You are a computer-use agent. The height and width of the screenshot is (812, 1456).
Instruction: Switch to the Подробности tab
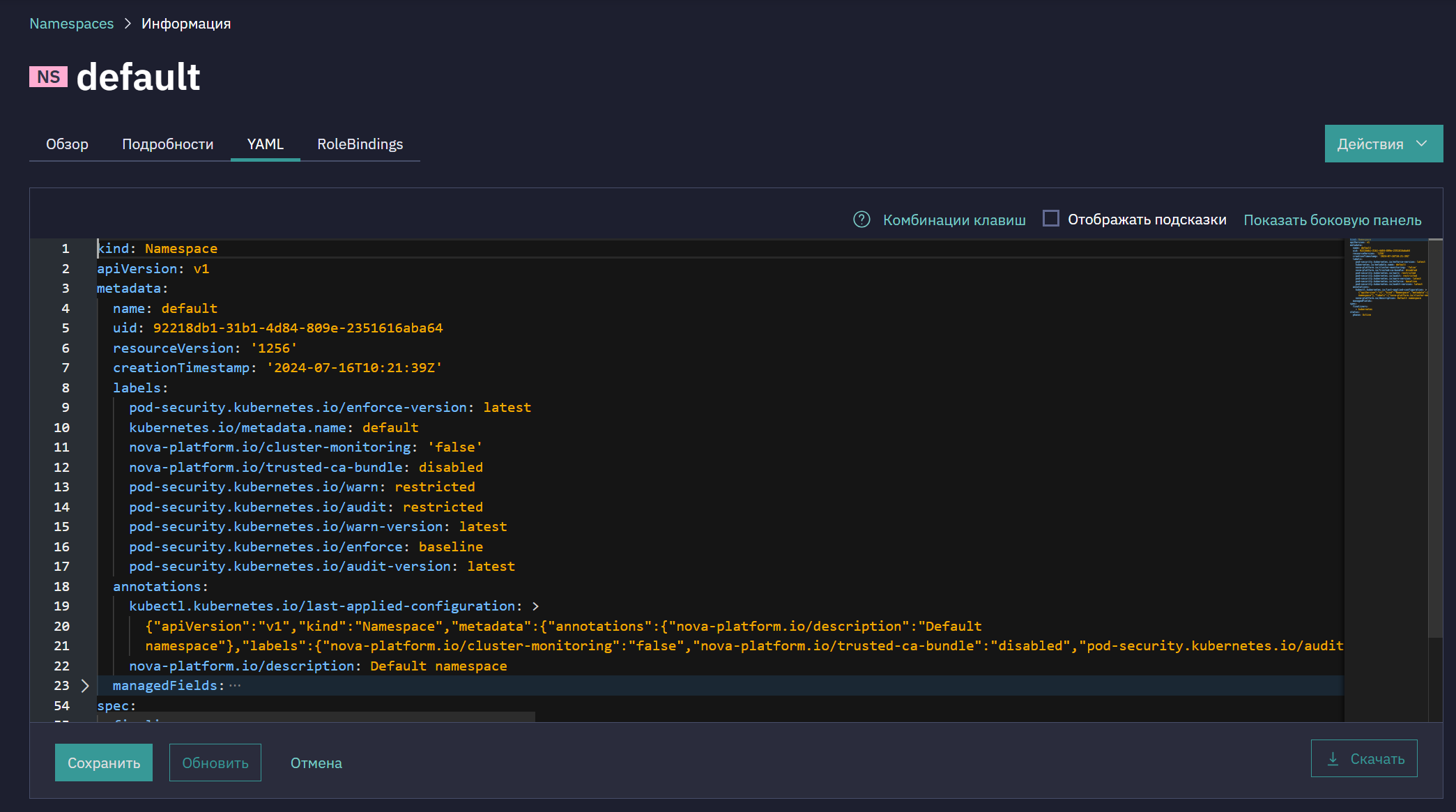(x=168, y=144)
